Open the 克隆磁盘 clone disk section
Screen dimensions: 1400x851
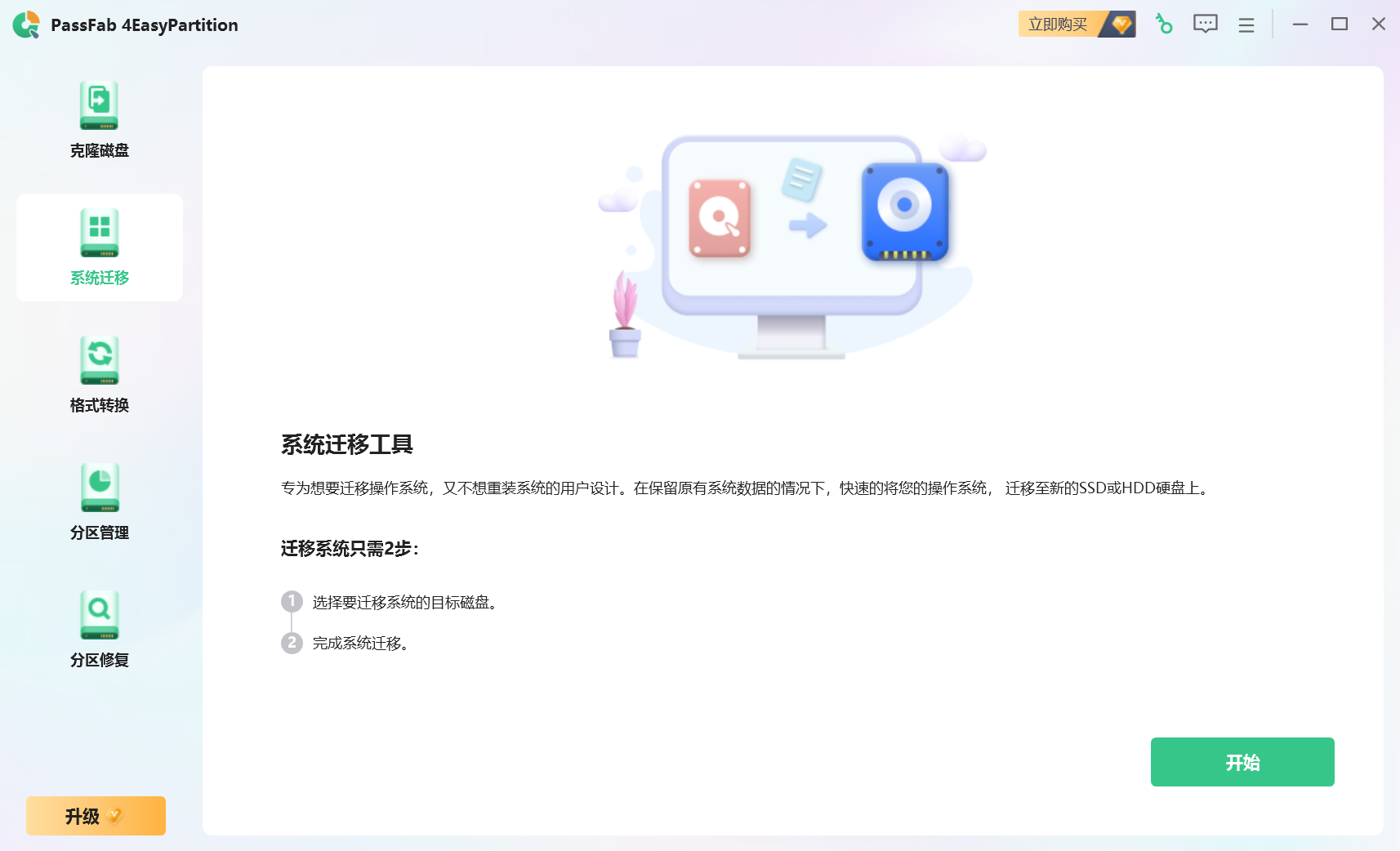click(100, 119)
